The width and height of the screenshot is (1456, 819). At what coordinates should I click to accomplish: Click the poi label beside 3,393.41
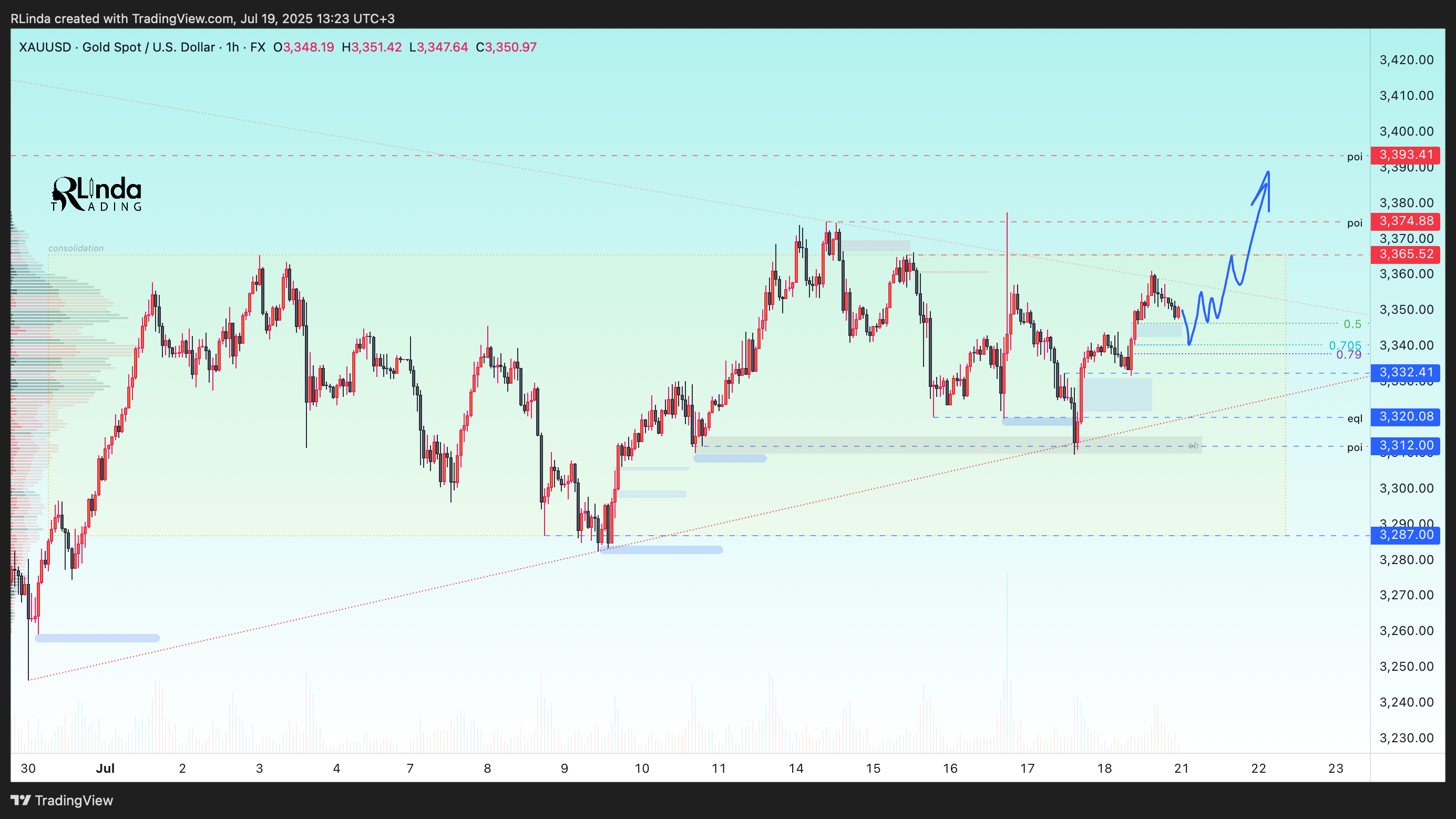1354,157
